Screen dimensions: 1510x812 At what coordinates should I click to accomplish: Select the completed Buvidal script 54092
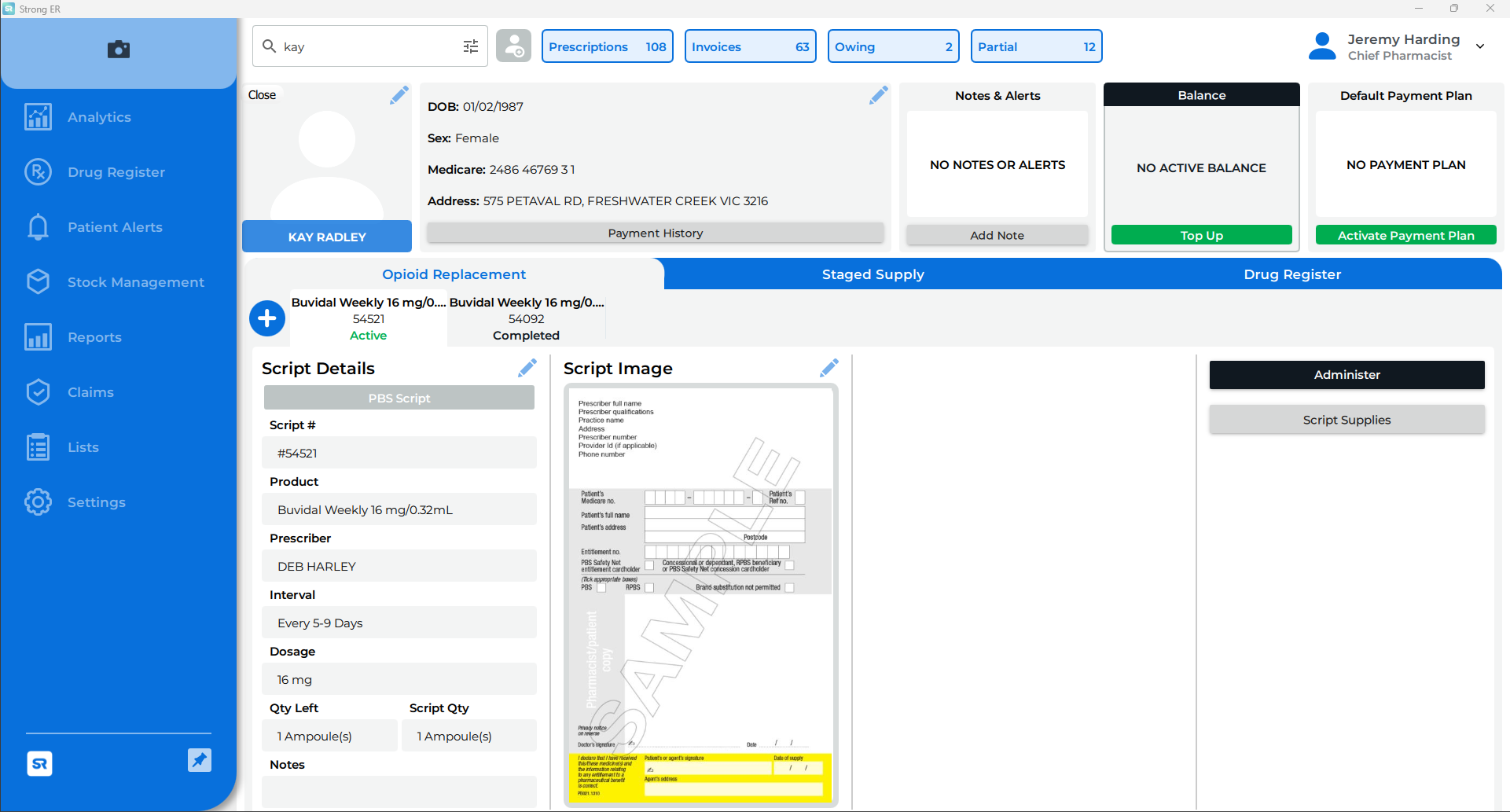click(x=526, y=318)
